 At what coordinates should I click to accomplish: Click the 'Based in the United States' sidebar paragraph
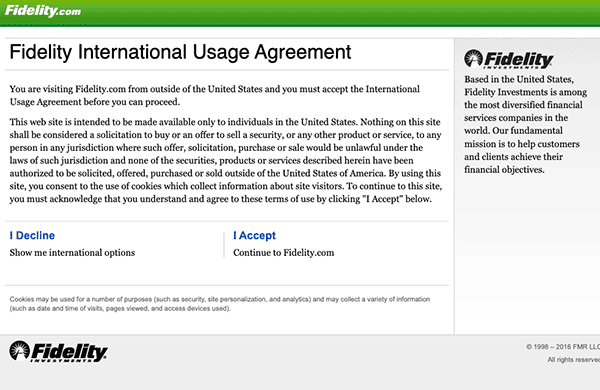[525, 124]
